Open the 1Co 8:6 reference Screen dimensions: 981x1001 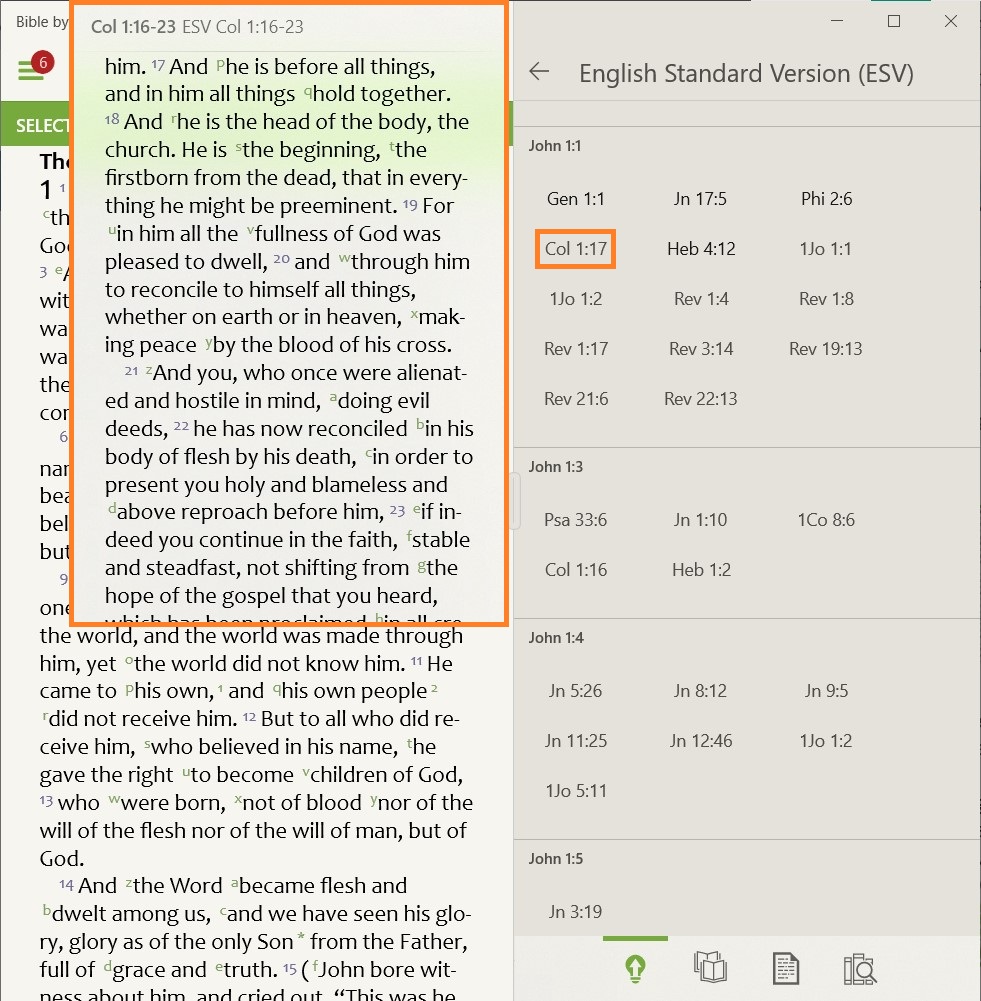pyautogui.click(x=826, y=520)
